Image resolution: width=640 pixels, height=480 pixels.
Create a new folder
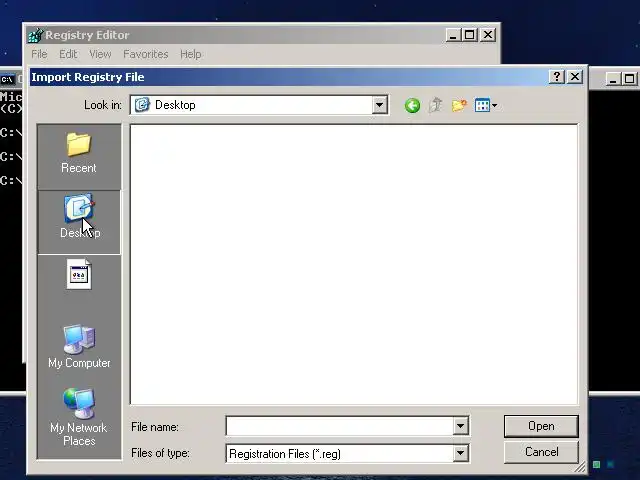pyautogui.click(x=459, y=106)
